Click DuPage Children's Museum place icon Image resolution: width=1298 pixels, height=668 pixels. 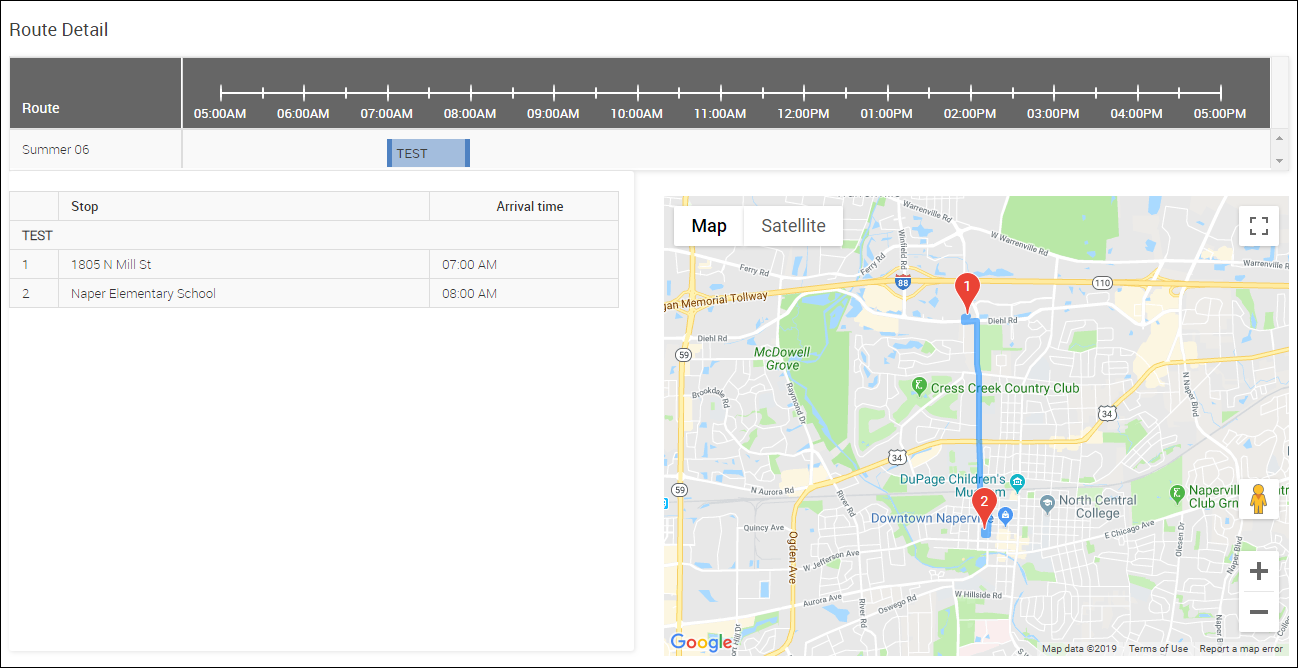pyautogui.click(x=1017, y=482)
